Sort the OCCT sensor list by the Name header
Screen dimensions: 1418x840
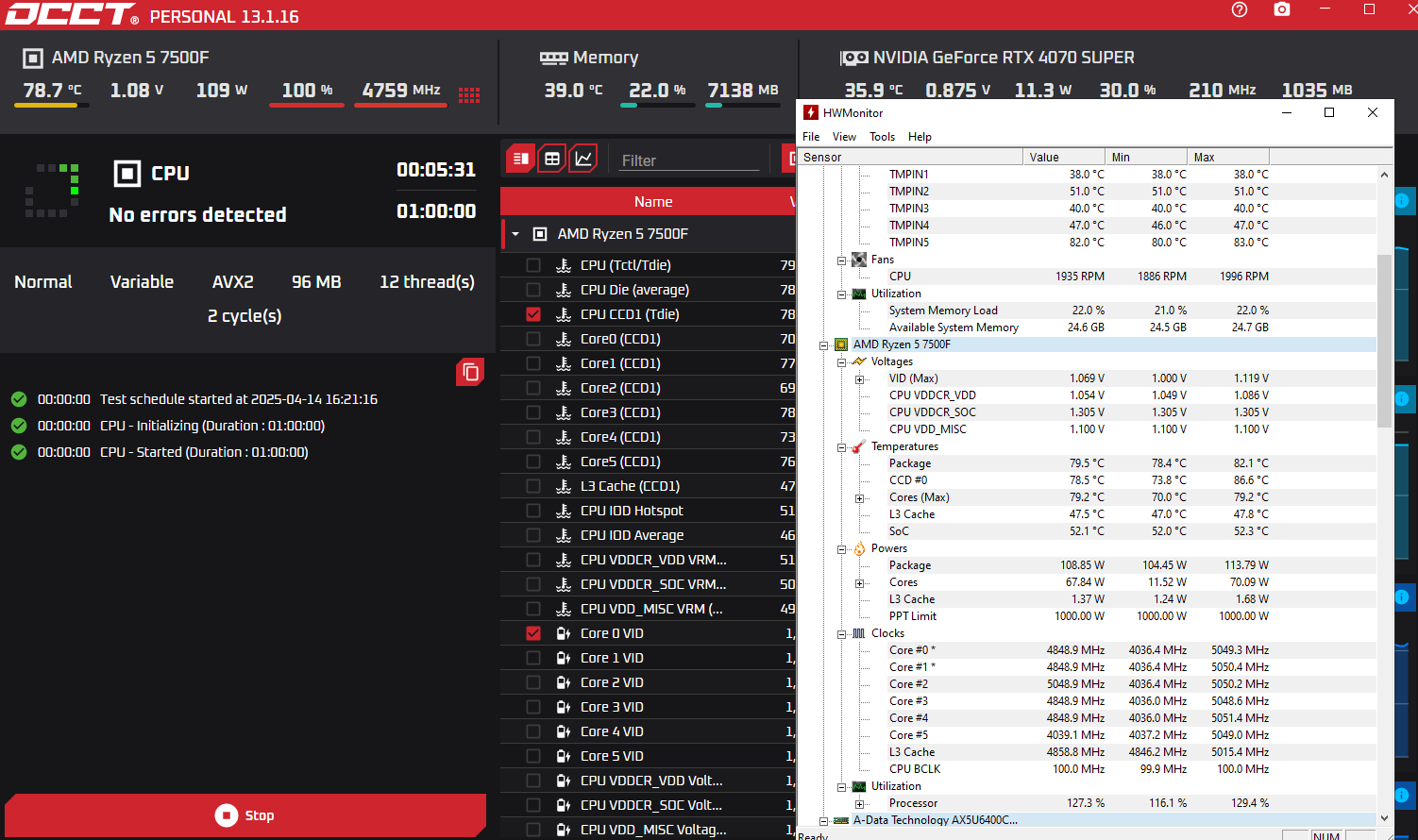coord(653,202)
